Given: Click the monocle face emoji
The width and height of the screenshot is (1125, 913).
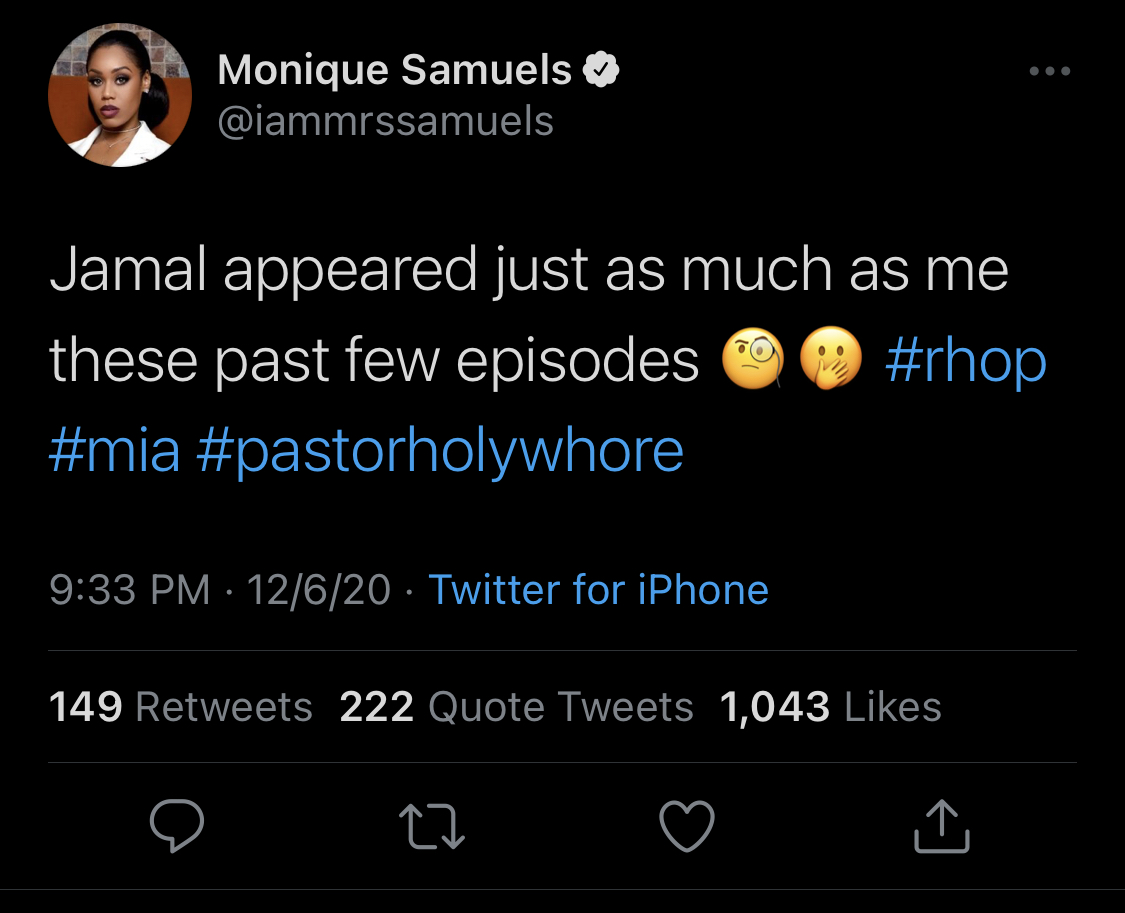Looking at the screenshot, I should point(753,359).
